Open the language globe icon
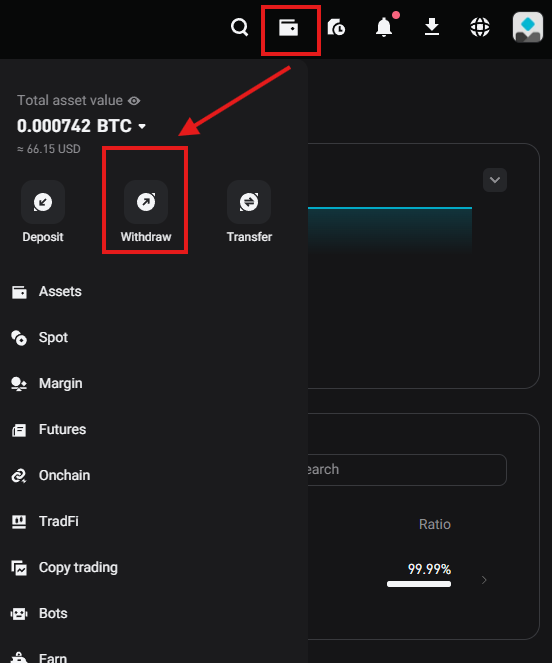Screen dimensions: 552x663 pos(480,27)
